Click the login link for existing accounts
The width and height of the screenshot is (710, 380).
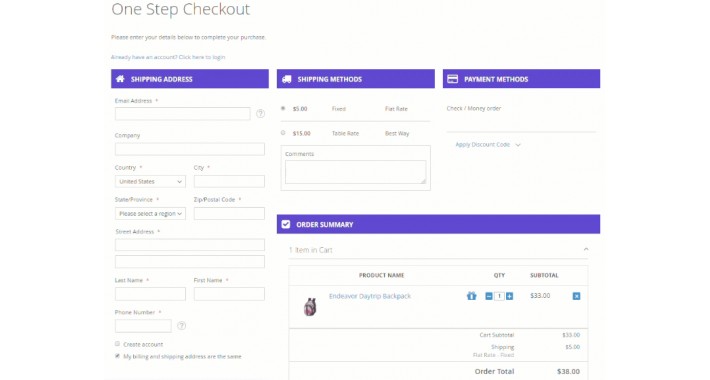click(168, 57)
